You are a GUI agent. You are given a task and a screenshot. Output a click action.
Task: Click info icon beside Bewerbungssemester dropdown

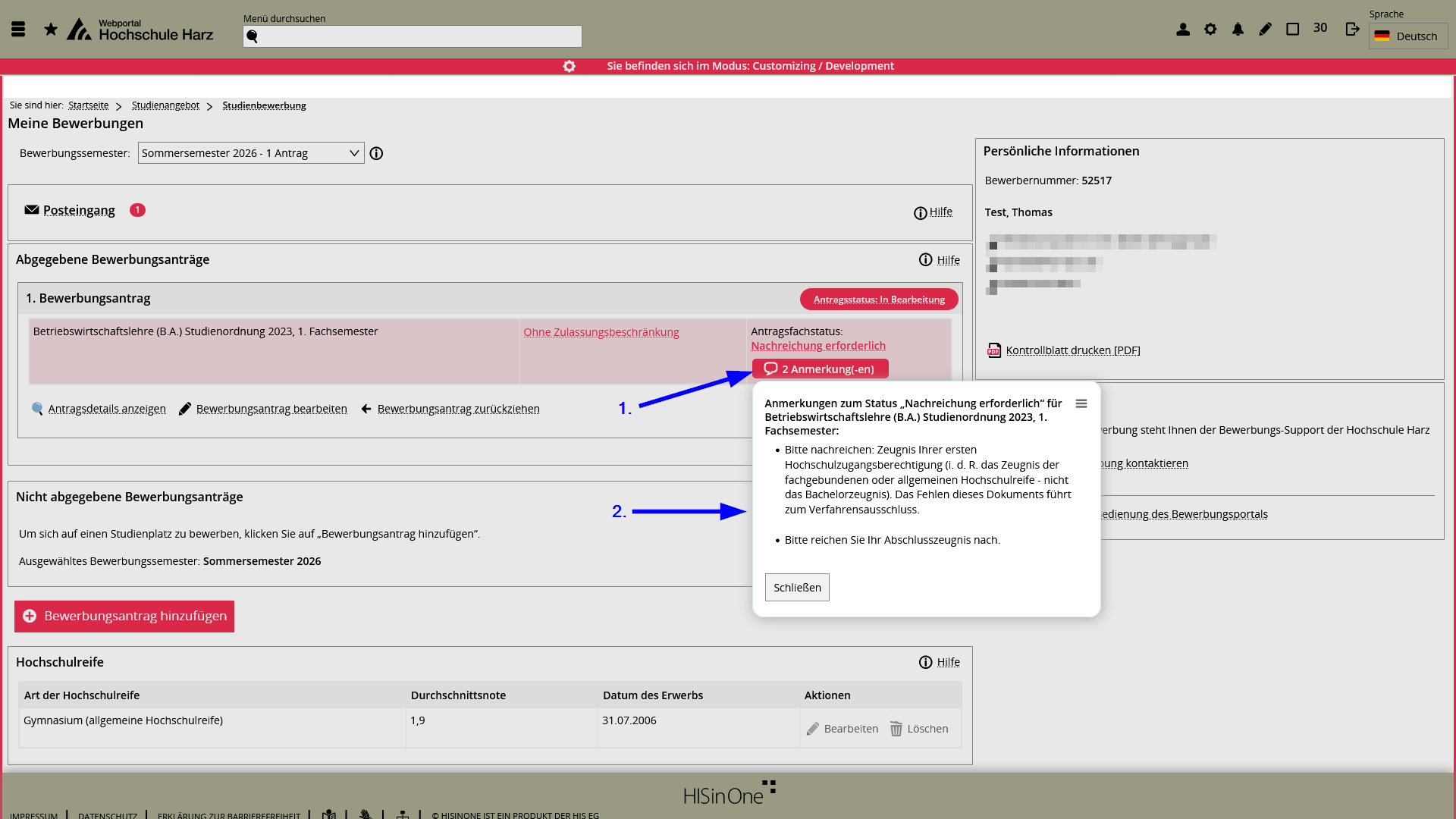point(376,153)
